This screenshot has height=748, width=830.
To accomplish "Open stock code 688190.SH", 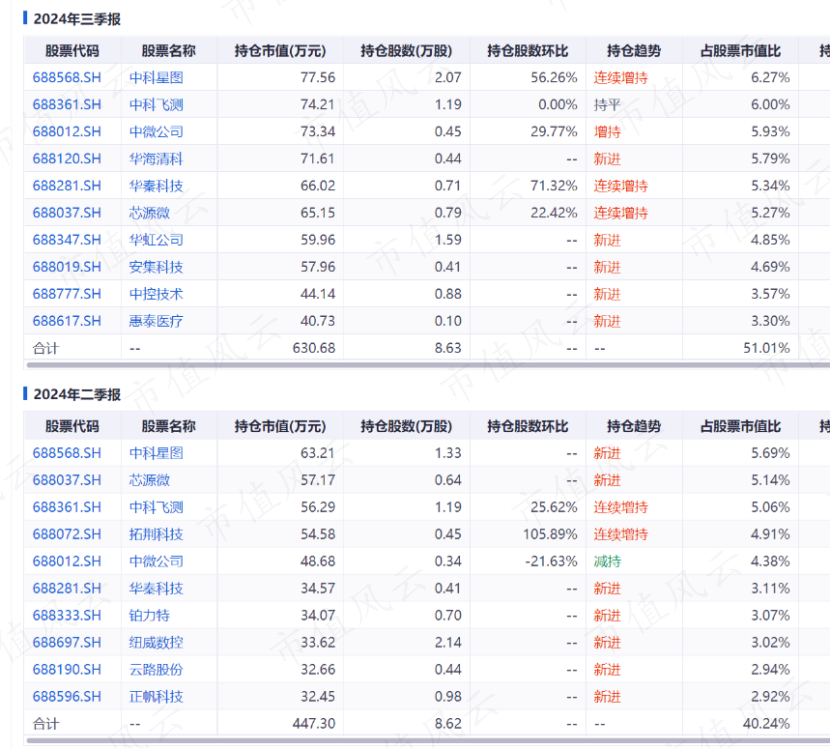I will [x=67, y=669].
